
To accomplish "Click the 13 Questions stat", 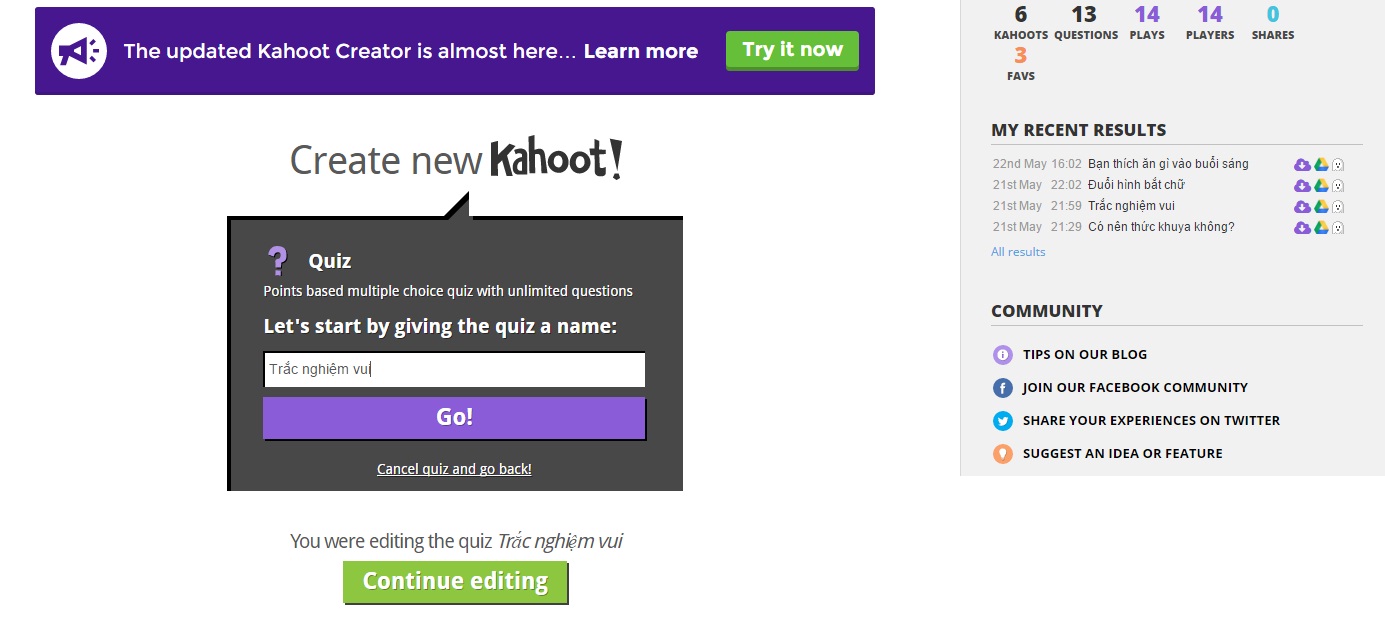I will pyautogui.click(x=1086, y=23).
